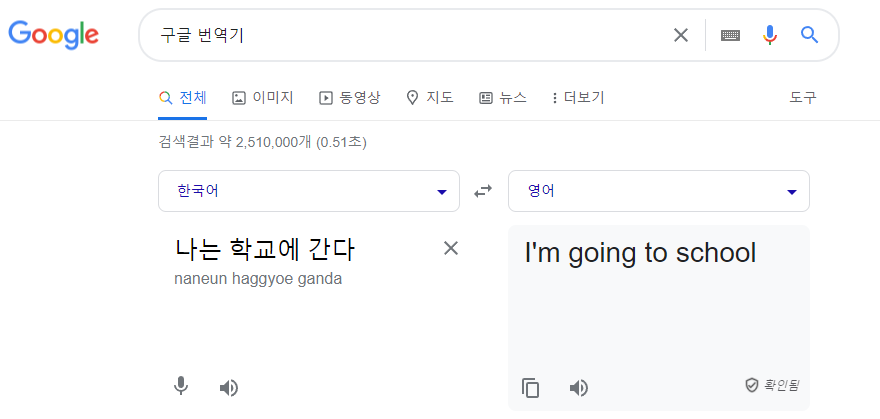
Task: Switch to the 동영상 tab
Action: 350,98
